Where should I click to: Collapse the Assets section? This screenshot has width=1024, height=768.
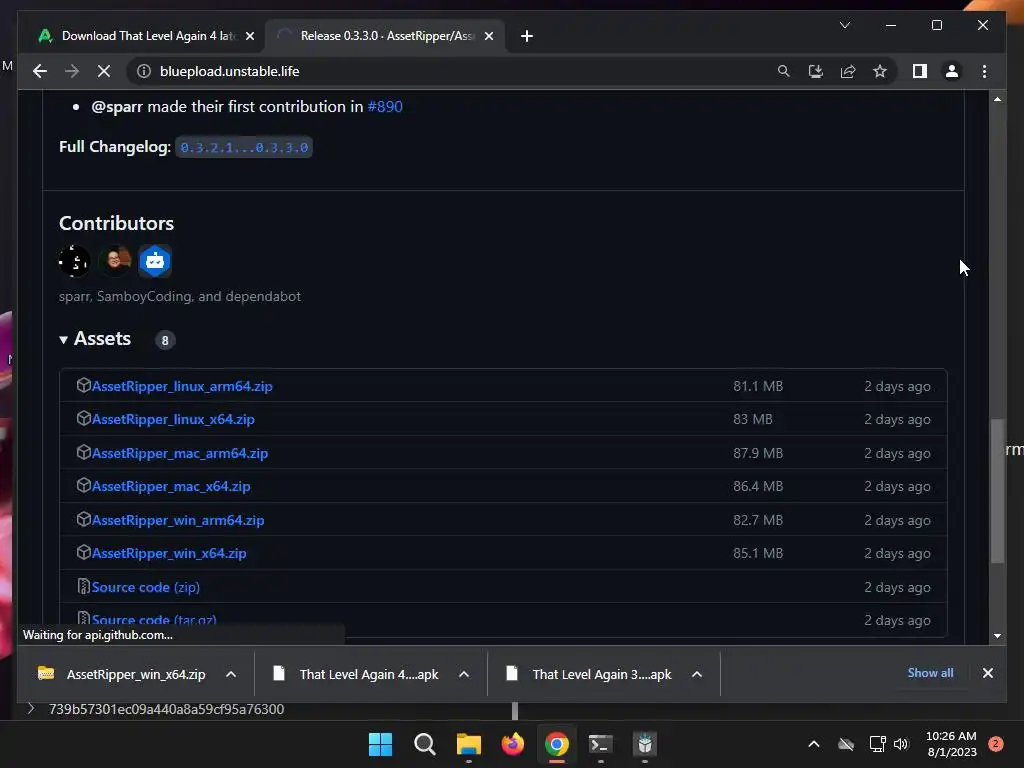(x=96, y=339)
